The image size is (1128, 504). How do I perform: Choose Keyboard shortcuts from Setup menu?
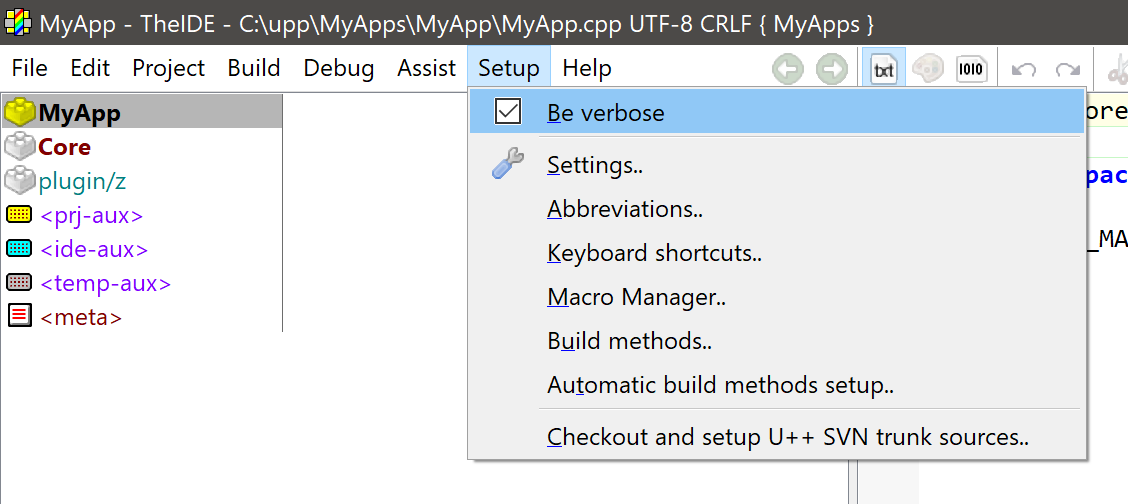point(654,253)
